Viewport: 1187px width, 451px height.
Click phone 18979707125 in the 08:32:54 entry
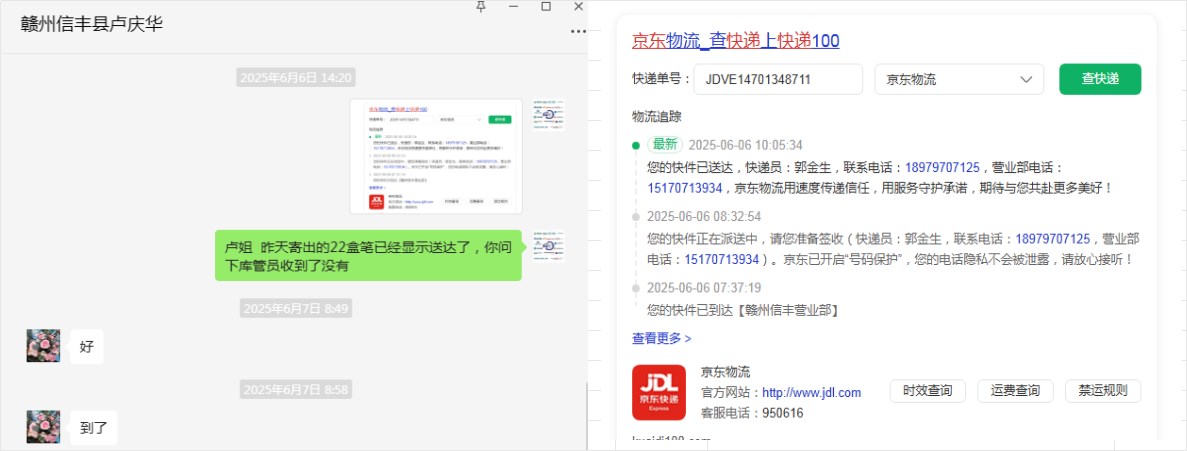pos(1053,239)
